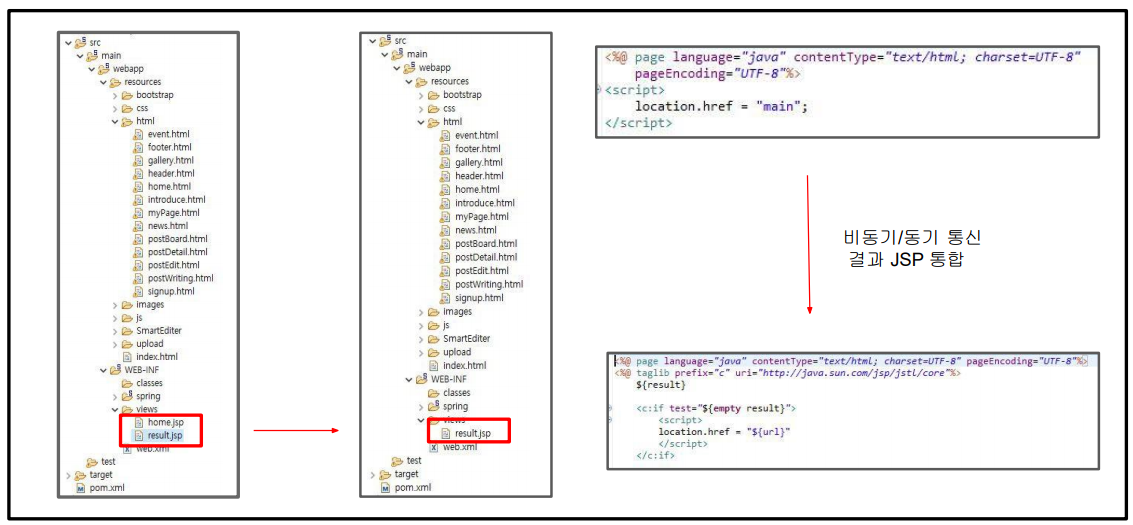Click the classes folder icon in left tree
The width and height of the screenshot is (1133, 525).
pyautogui.click(x=127, y=383)
